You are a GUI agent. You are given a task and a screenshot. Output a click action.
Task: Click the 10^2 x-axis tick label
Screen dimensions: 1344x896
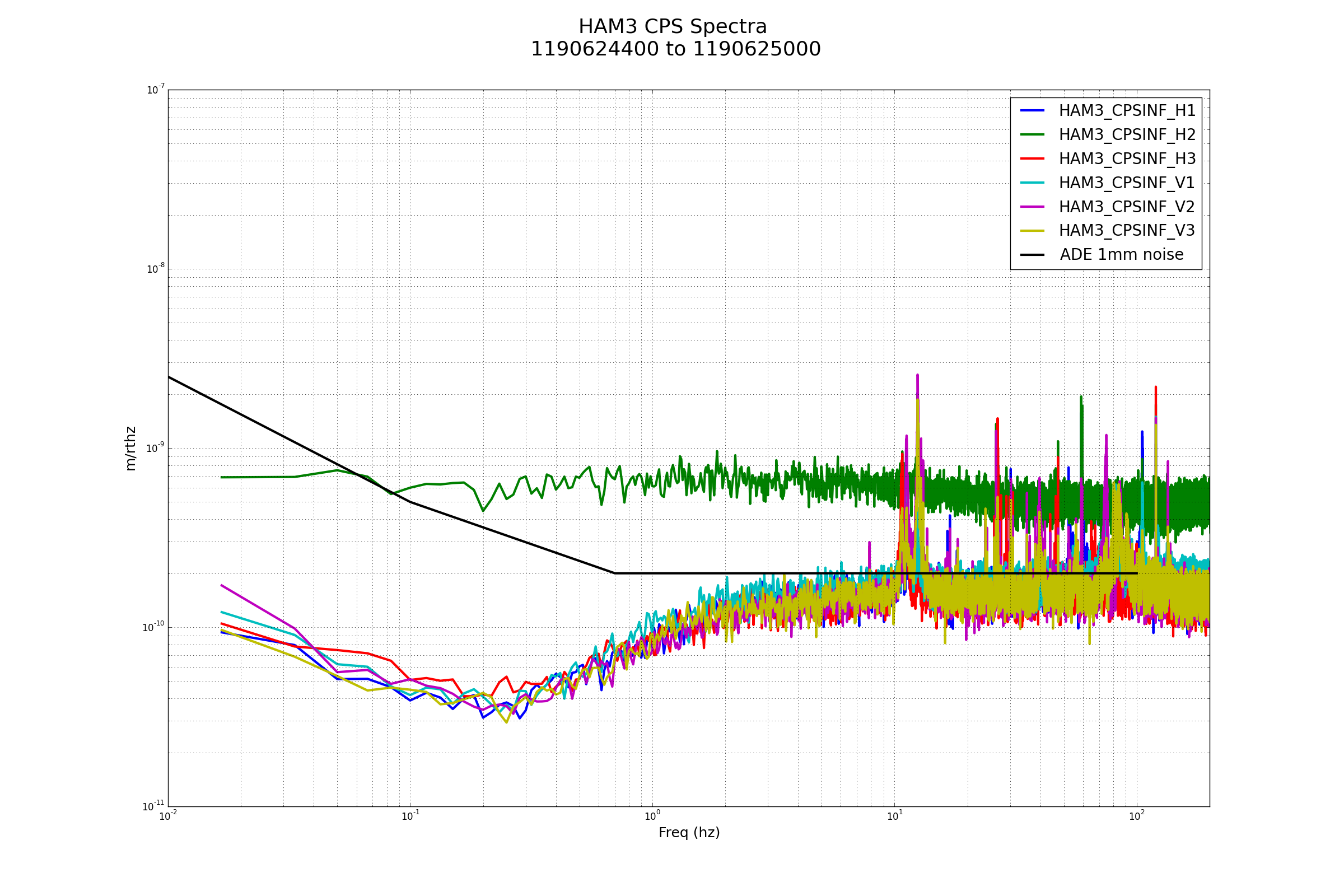(1137, 816)
